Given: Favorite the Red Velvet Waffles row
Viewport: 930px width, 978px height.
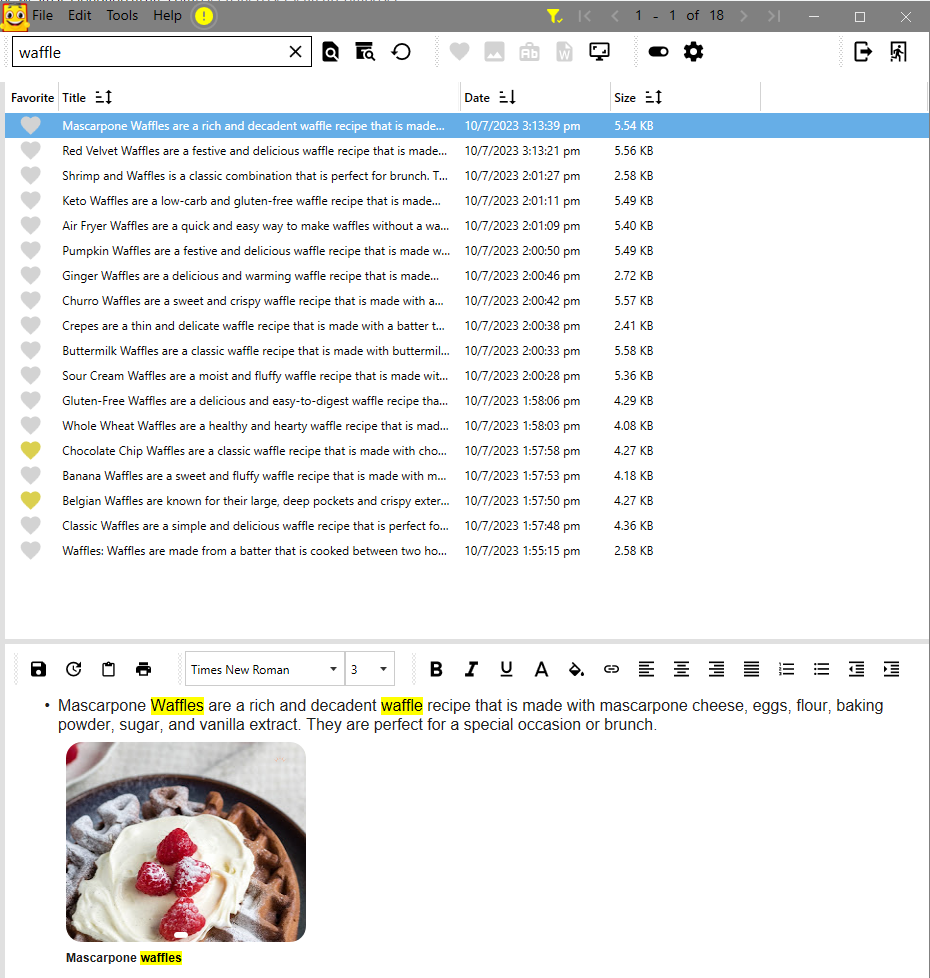Looking at the screenshot, I should (x=31, y=150).
